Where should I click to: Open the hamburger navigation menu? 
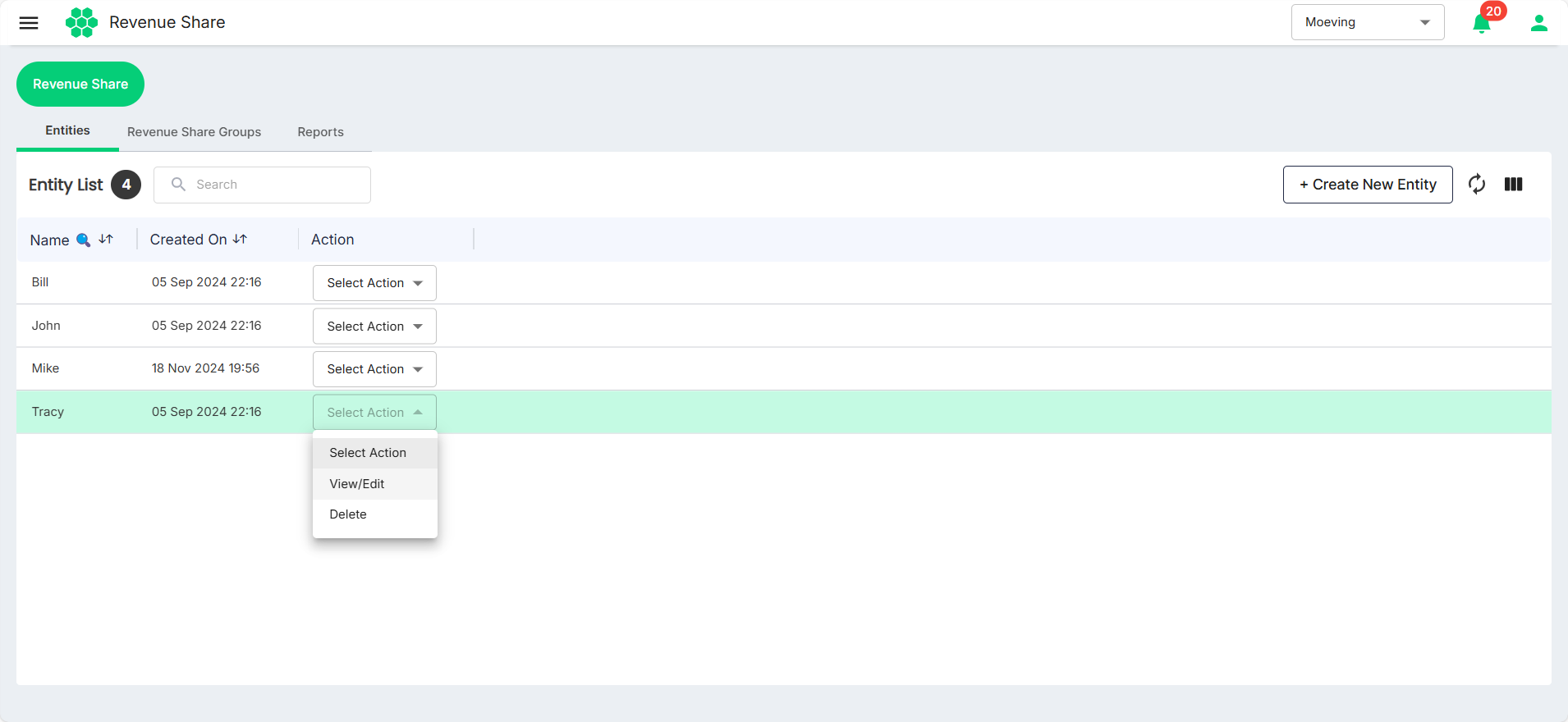[29, 23]
